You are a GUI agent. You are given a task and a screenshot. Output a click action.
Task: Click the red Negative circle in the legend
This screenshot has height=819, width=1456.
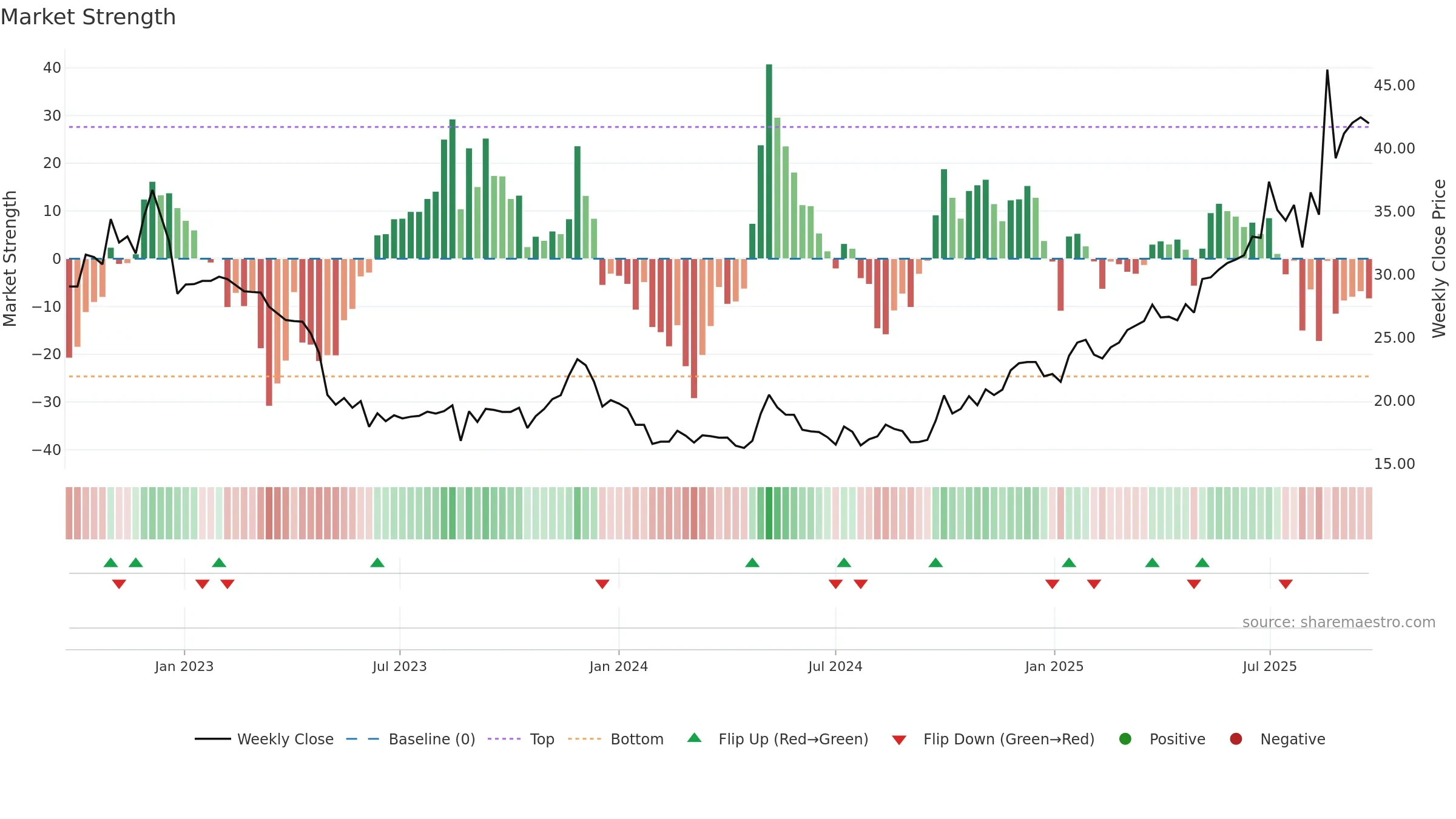pos(1236,739)
